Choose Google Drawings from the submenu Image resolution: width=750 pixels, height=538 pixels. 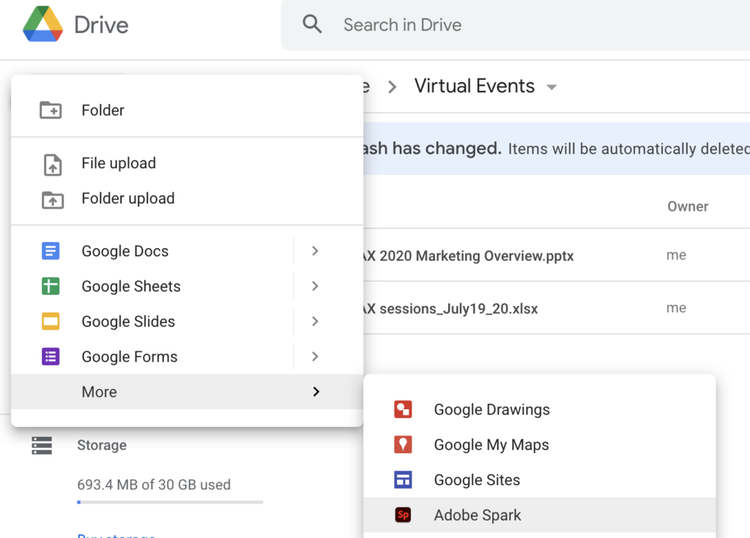point(491,409)
